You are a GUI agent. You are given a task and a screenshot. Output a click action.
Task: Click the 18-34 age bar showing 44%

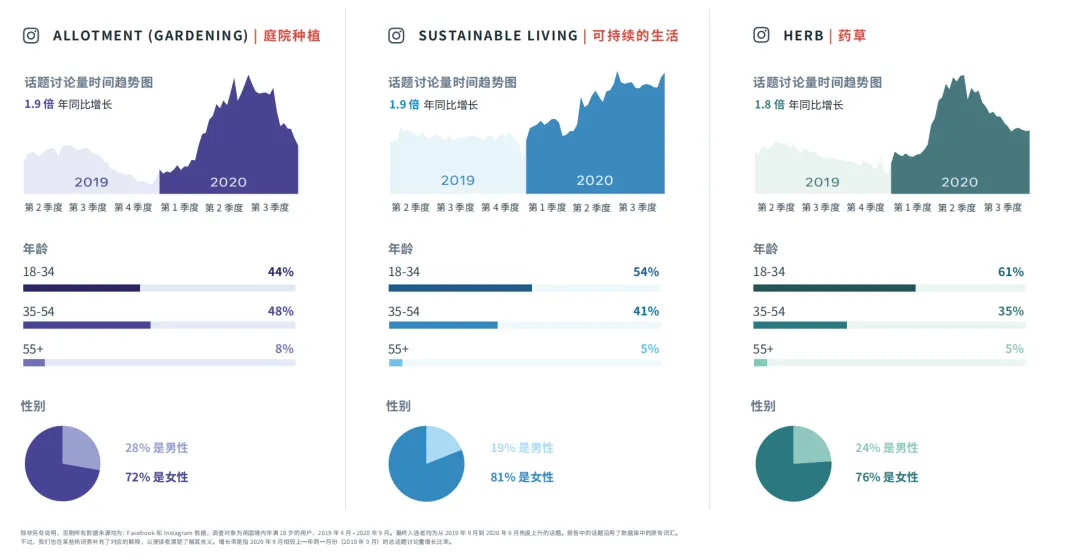click(x=159, y=288)
